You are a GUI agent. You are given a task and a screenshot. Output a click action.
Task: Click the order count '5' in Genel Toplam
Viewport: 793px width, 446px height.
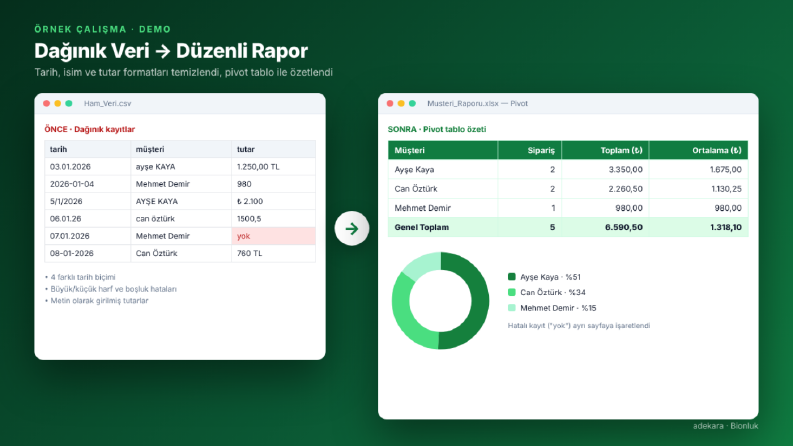point(530,227)
